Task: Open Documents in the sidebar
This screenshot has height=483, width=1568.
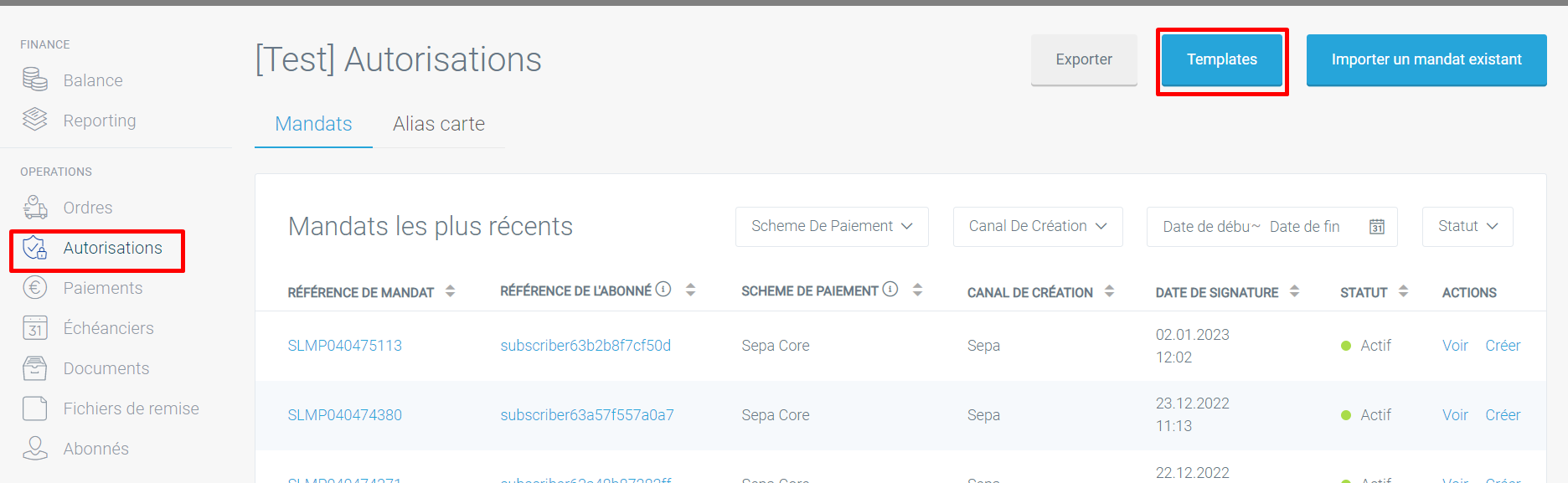Action: (x=106, y=368)
